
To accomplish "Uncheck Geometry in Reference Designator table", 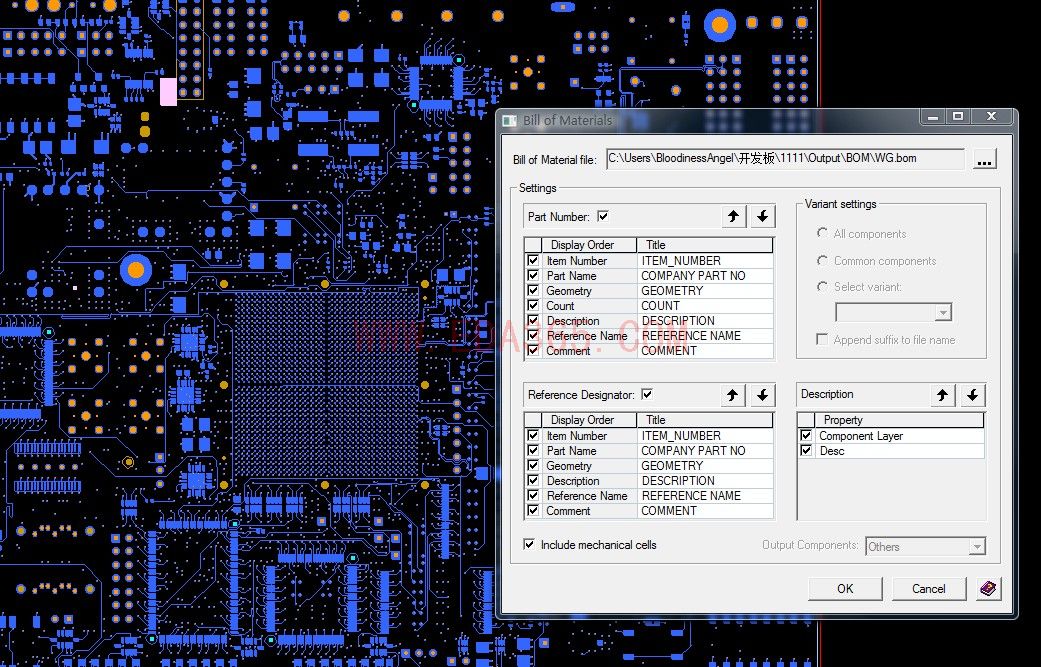I will click(533, 465).
